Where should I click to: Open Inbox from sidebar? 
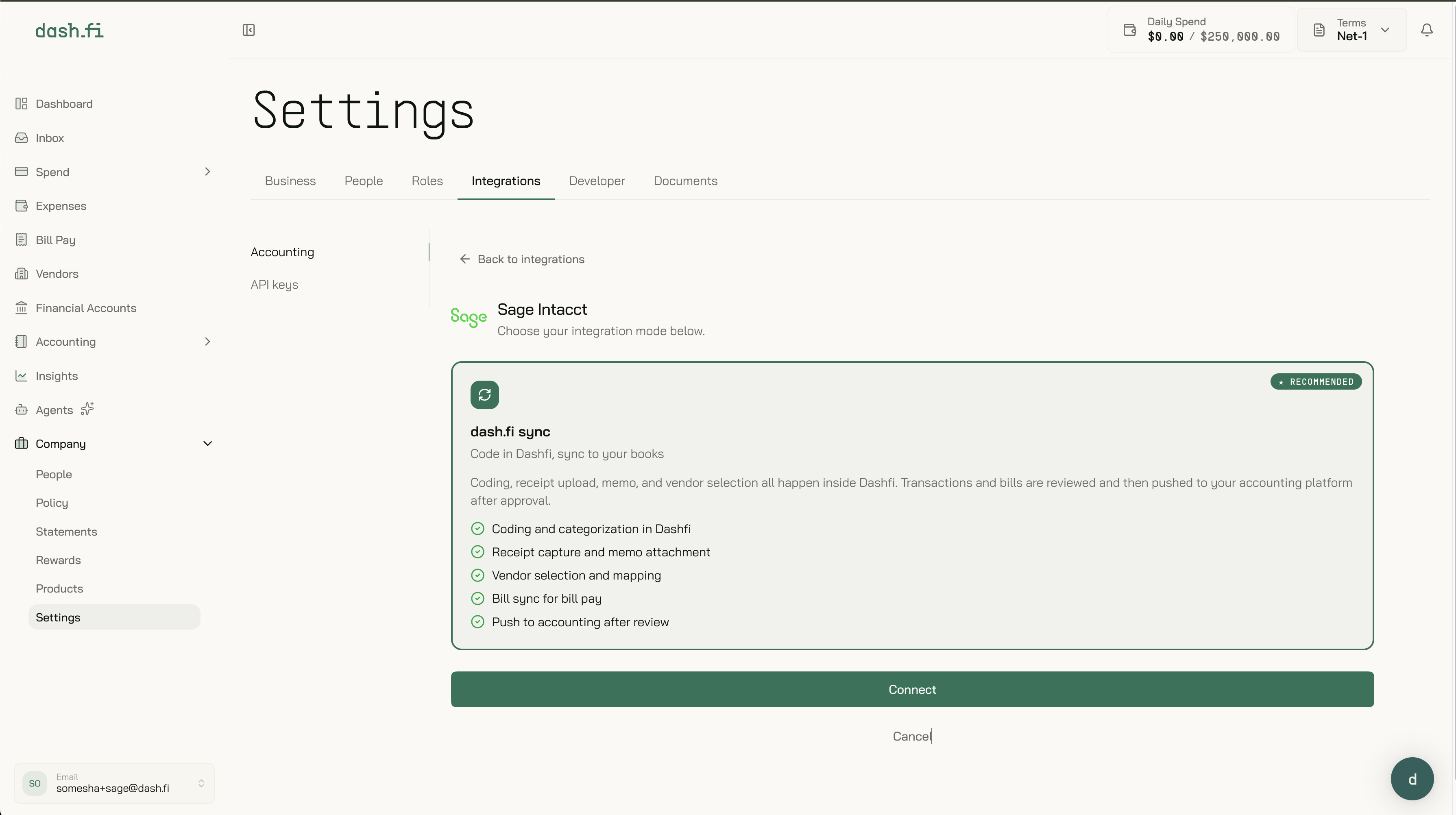(x=50, y=138)
